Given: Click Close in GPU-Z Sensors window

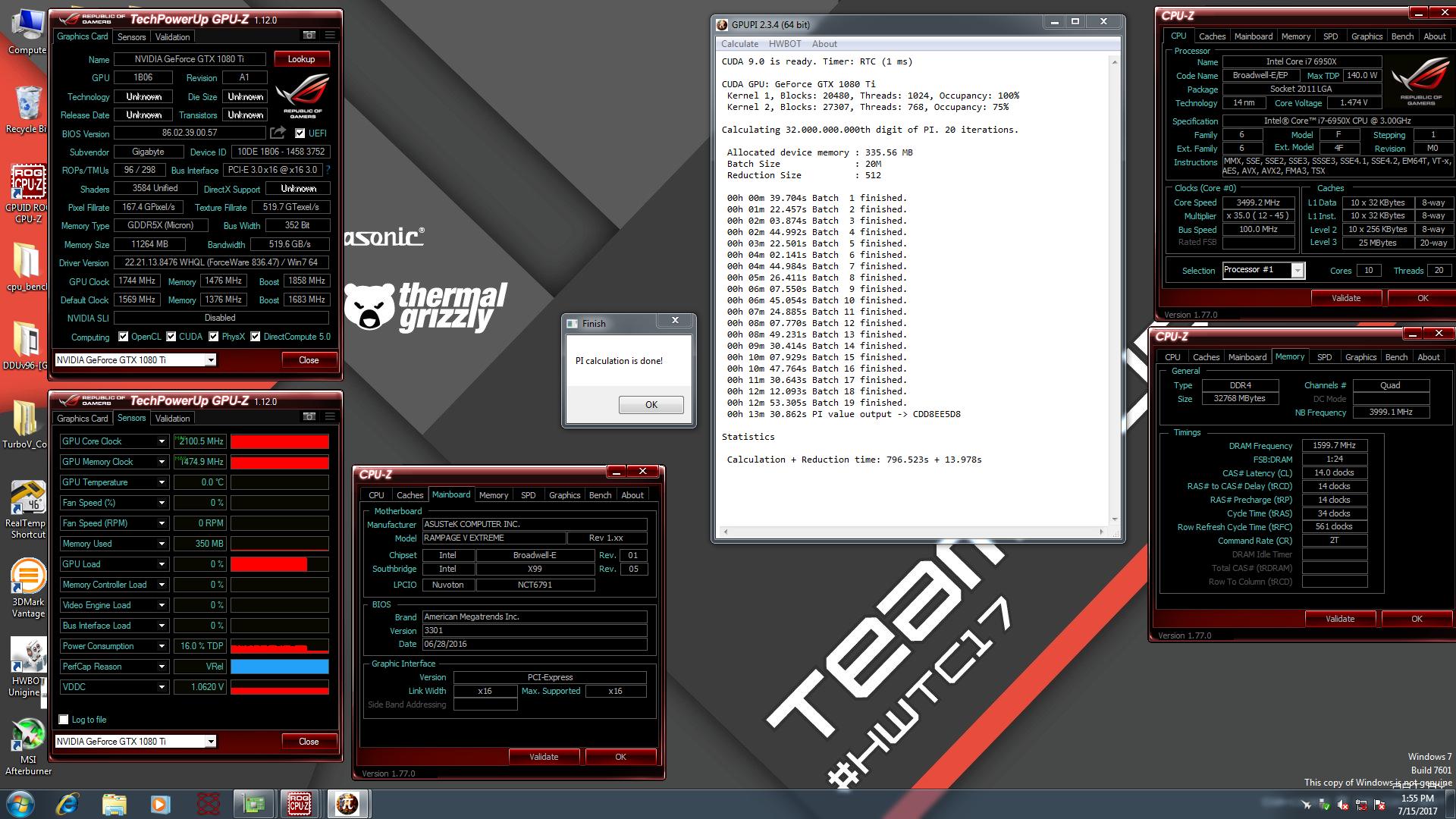Looking at the screenshot, I should pos(309,742).
